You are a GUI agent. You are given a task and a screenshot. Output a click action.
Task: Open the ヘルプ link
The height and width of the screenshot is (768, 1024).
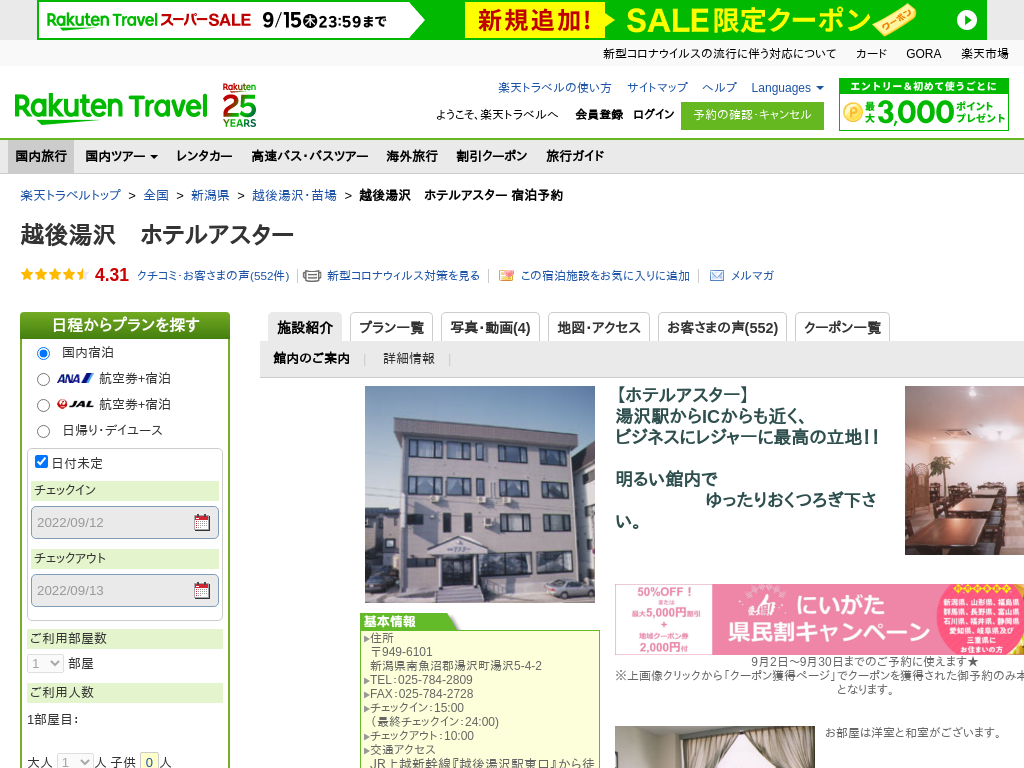(x=719, y=88)
